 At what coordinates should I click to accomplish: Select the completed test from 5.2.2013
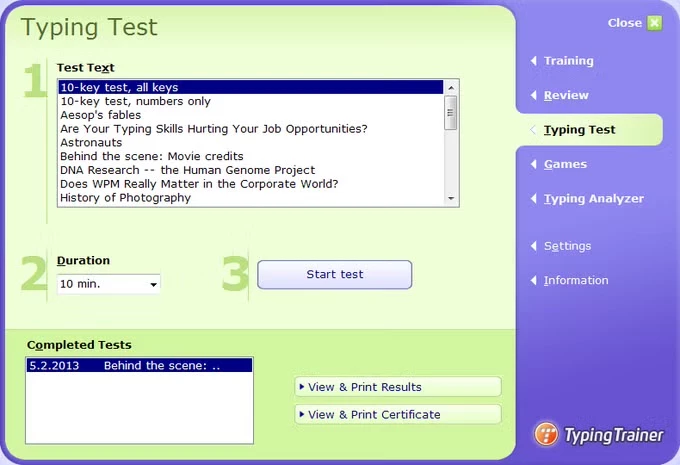139,366
